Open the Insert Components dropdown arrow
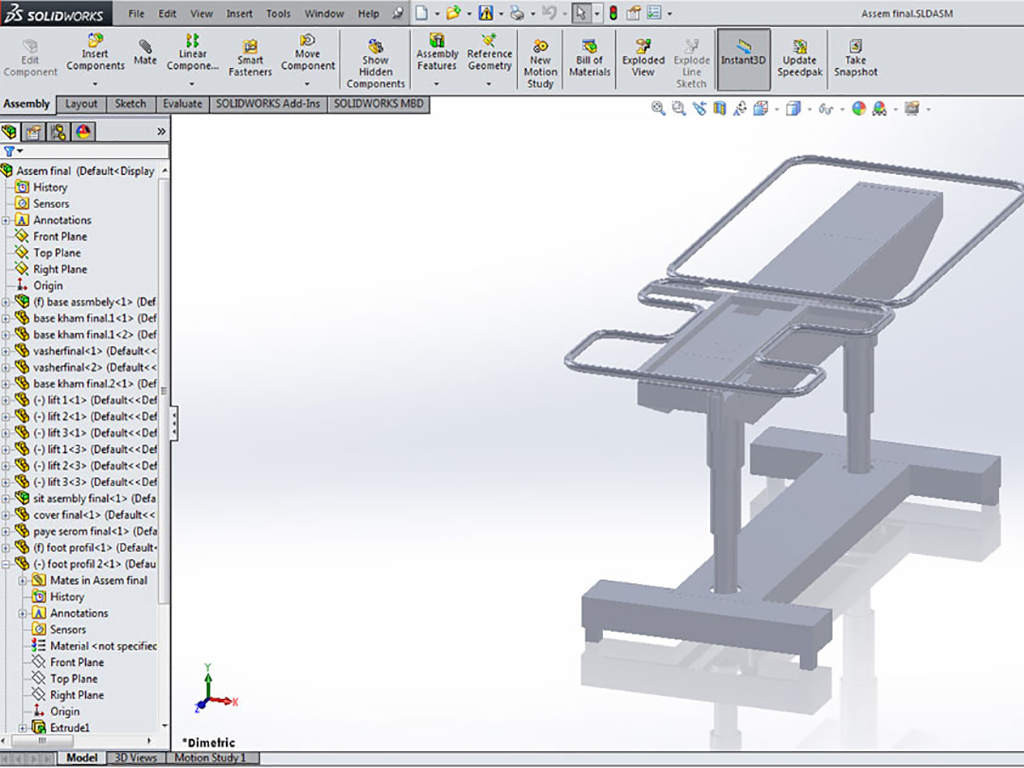The width and height of the screenshot is (1024, 768). (x=96, y=84)
